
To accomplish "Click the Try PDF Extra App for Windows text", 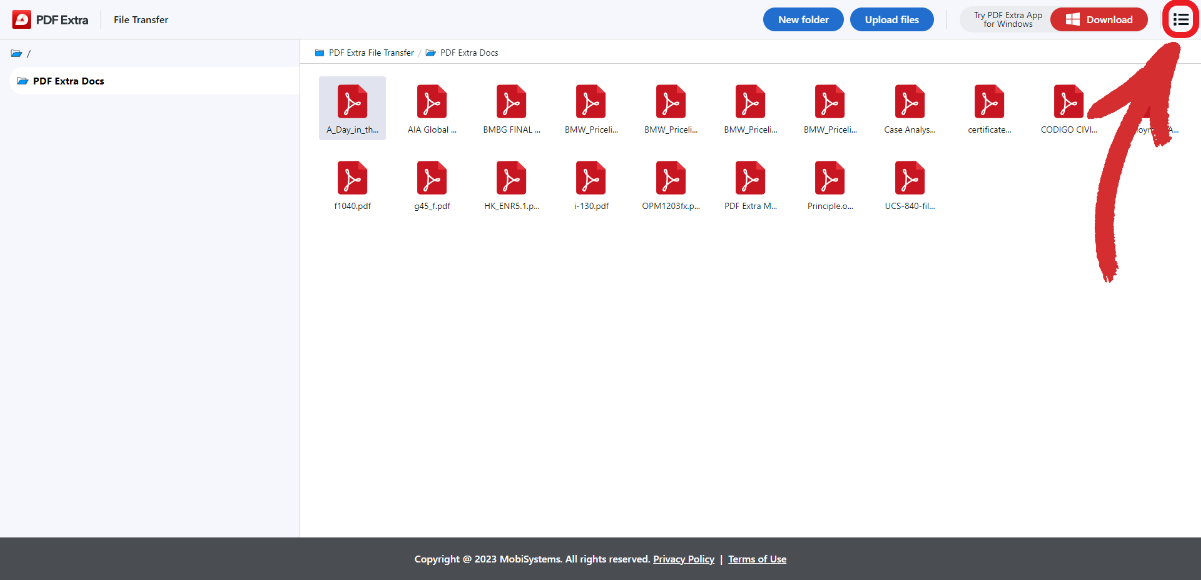I will tap(1008, 19).
